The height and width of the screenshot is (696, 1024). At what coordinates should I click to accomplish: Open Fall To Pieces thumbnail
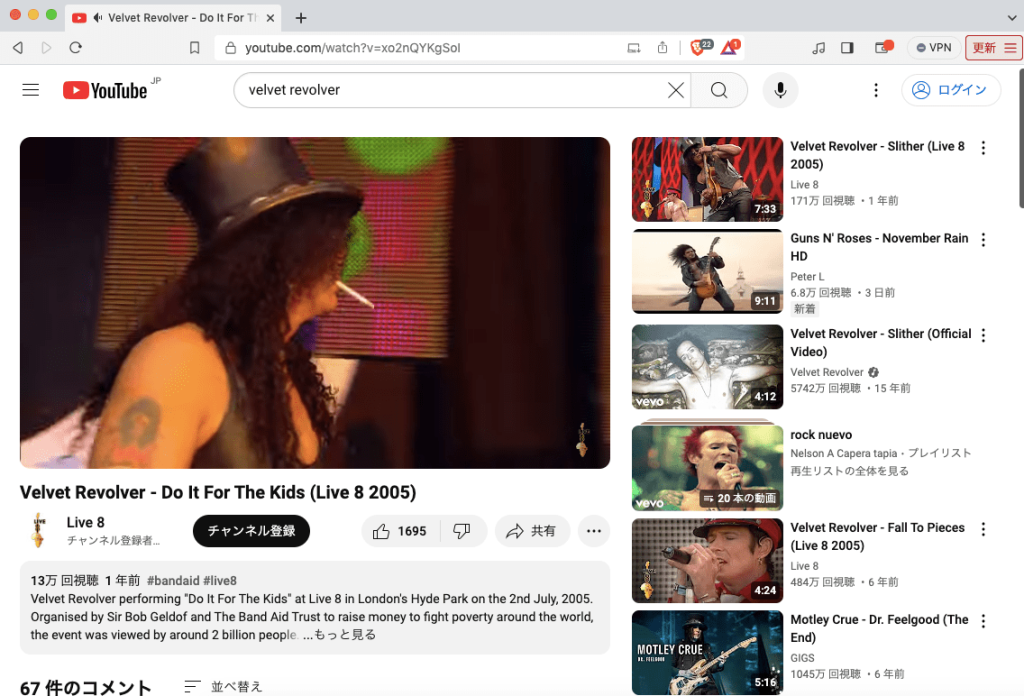click(x=707, y=561)
